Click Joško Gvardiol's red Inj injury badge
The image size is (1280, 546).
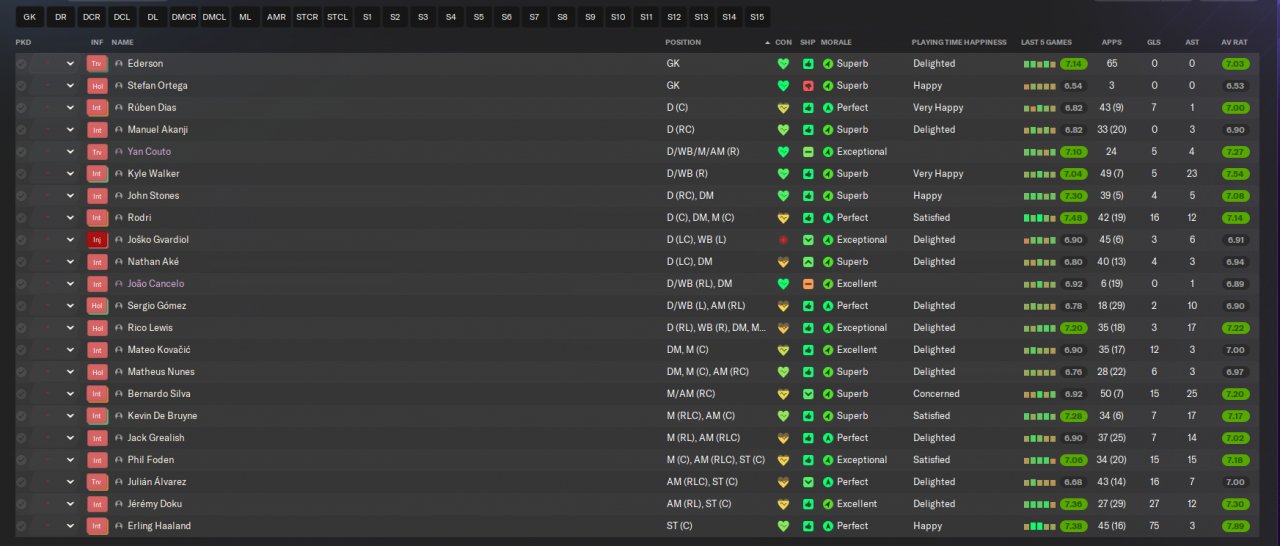coord(97,239)
